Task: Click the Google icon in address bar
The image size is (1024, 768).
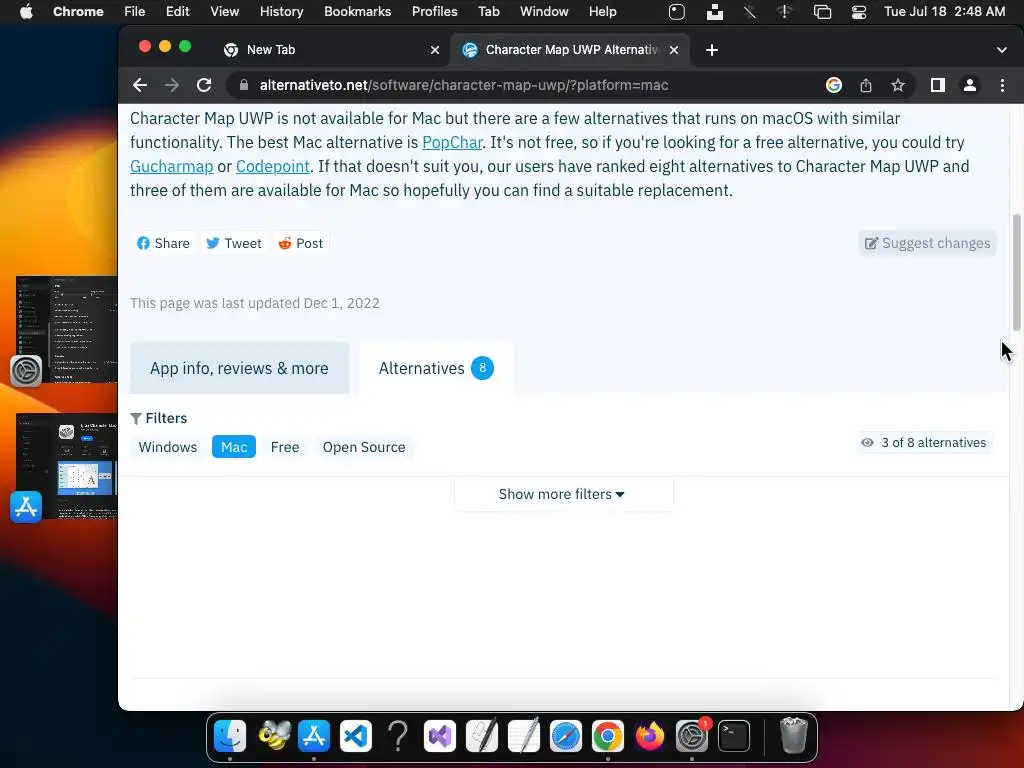Action: point(833,85)
